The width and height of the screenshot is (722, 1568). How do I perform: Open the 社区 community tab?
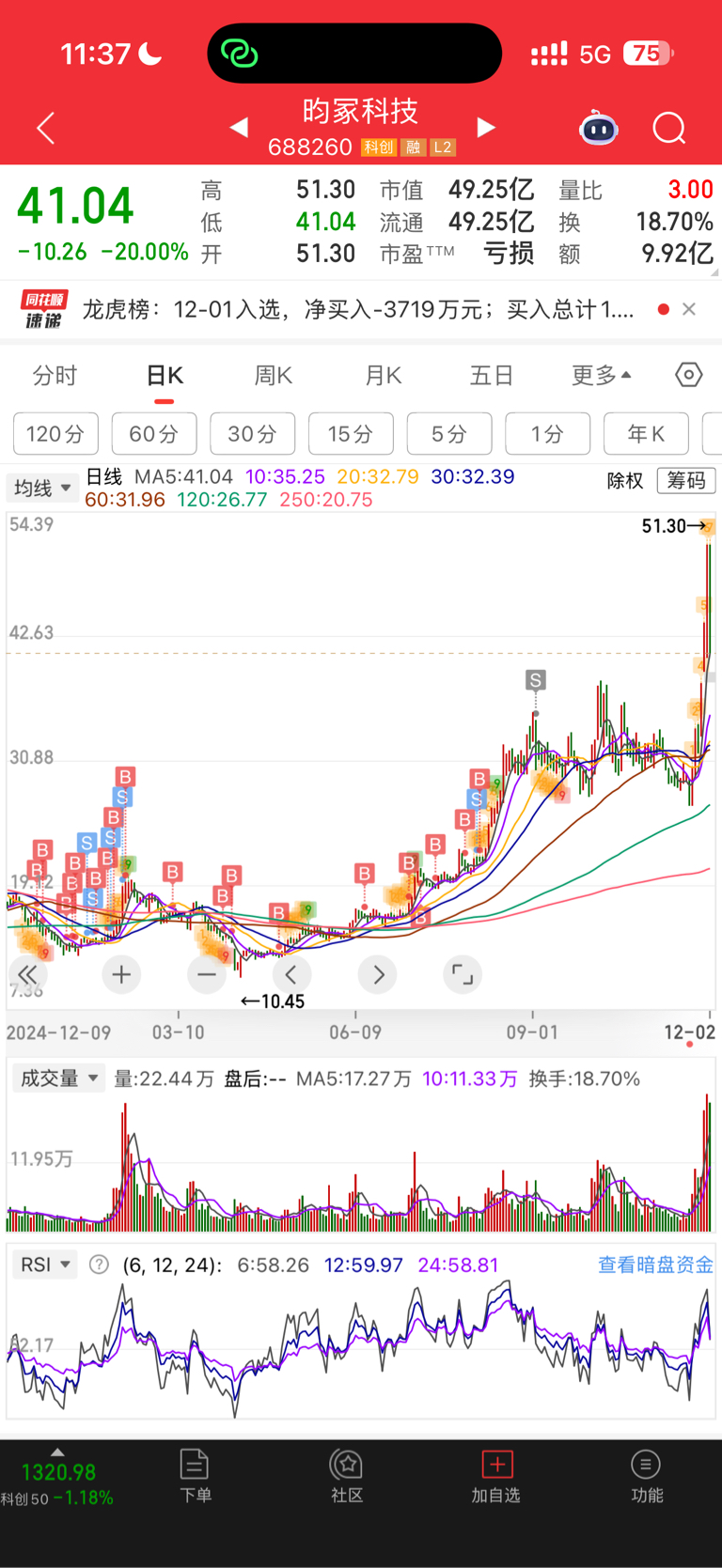coord(347,1476)
